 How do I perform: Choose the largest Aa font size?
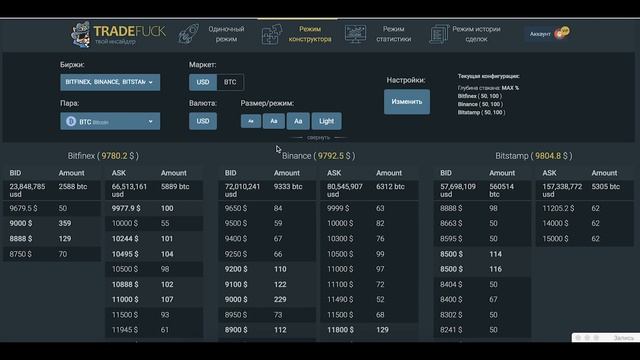[x=298, y=121]
